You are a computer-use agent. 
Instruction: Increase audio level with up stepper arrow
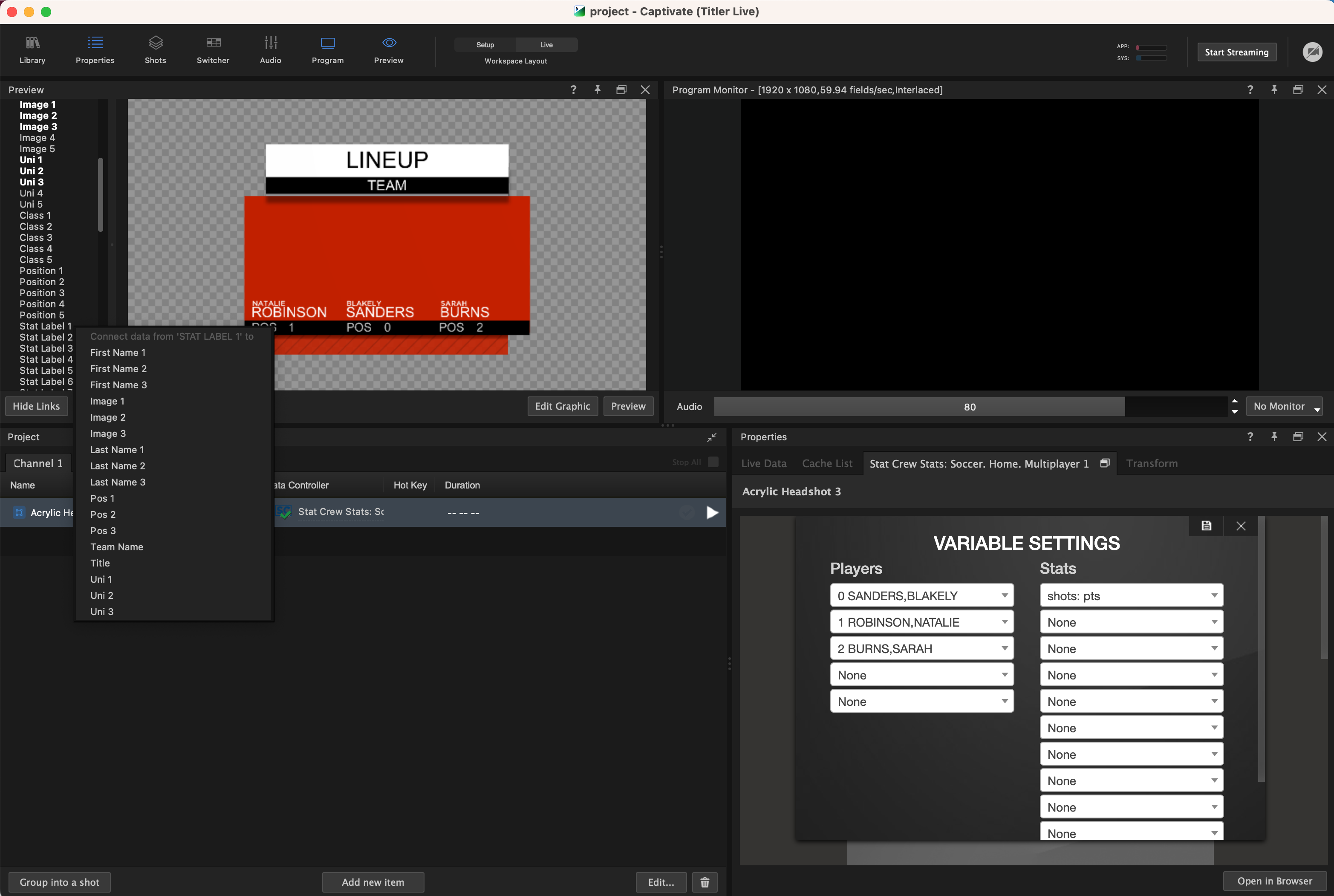(x=1235, y=401)
